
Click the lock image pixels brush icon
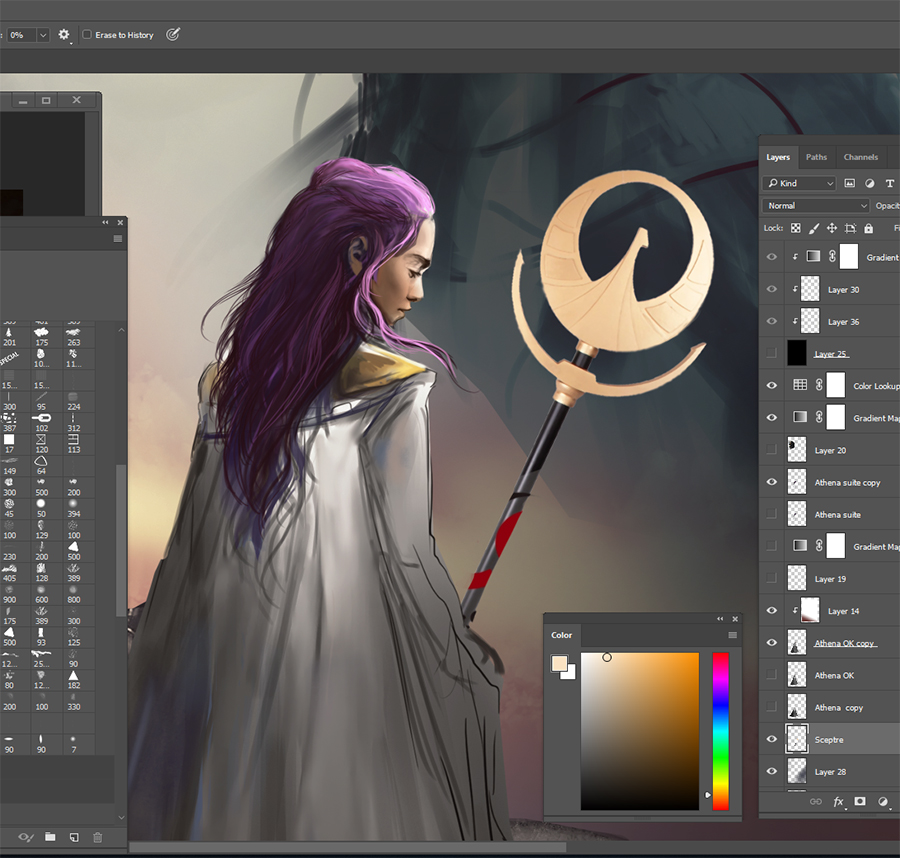(814, 228)
